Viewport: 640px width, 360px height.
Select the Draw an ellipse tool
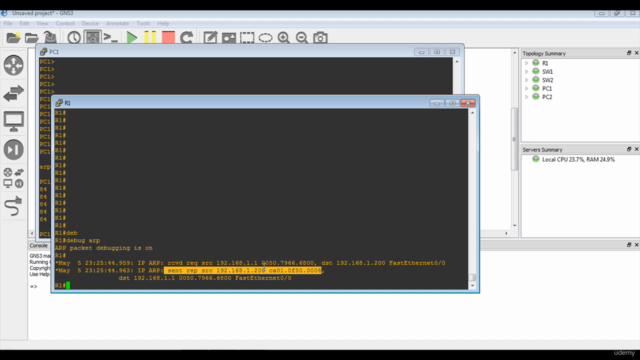[x=265, y=38]
